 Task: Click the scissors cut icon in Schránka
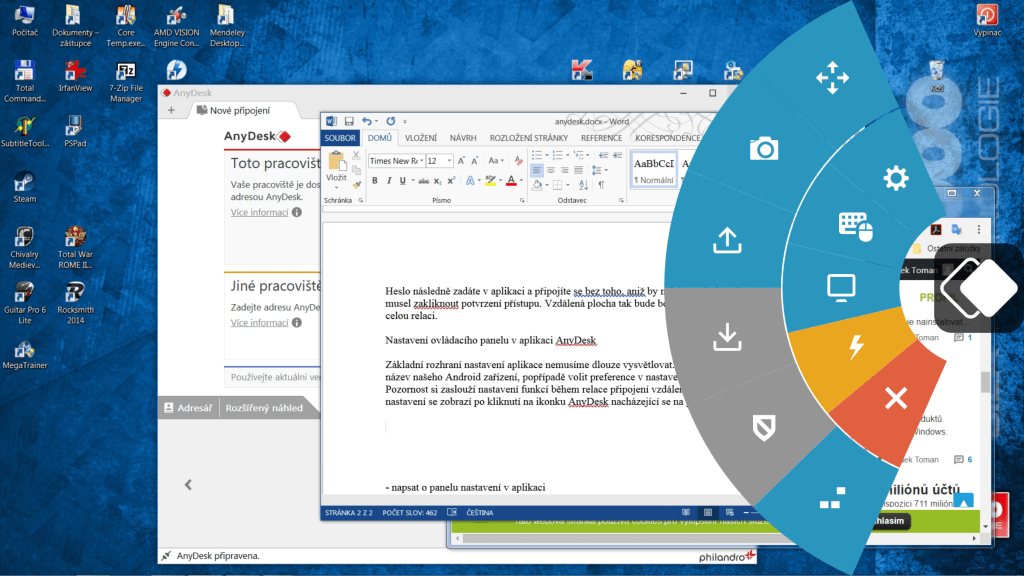click(356, 155)
